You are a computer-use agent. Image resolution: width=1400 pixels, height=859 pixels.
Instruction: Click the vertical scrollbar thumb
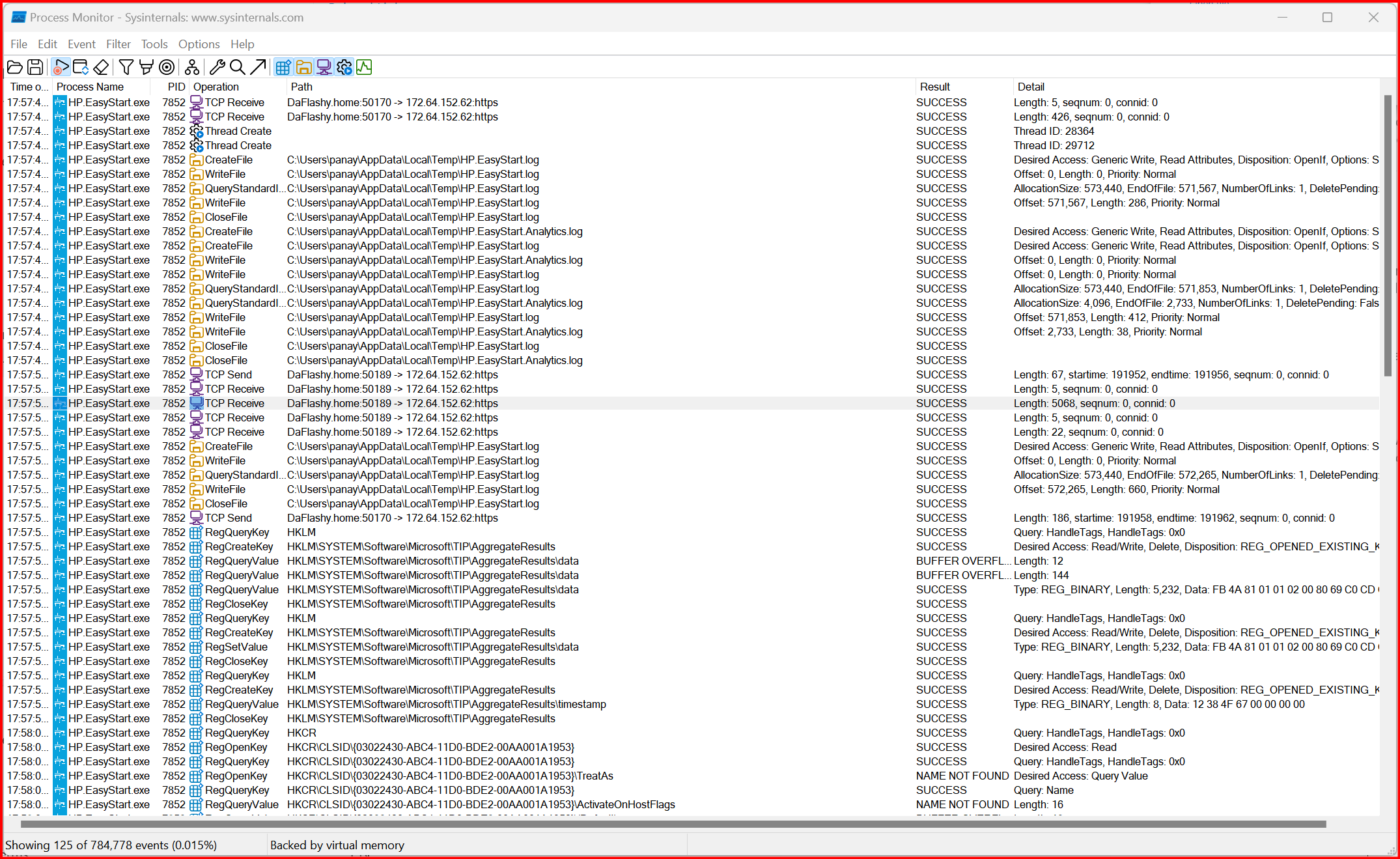1387,234
